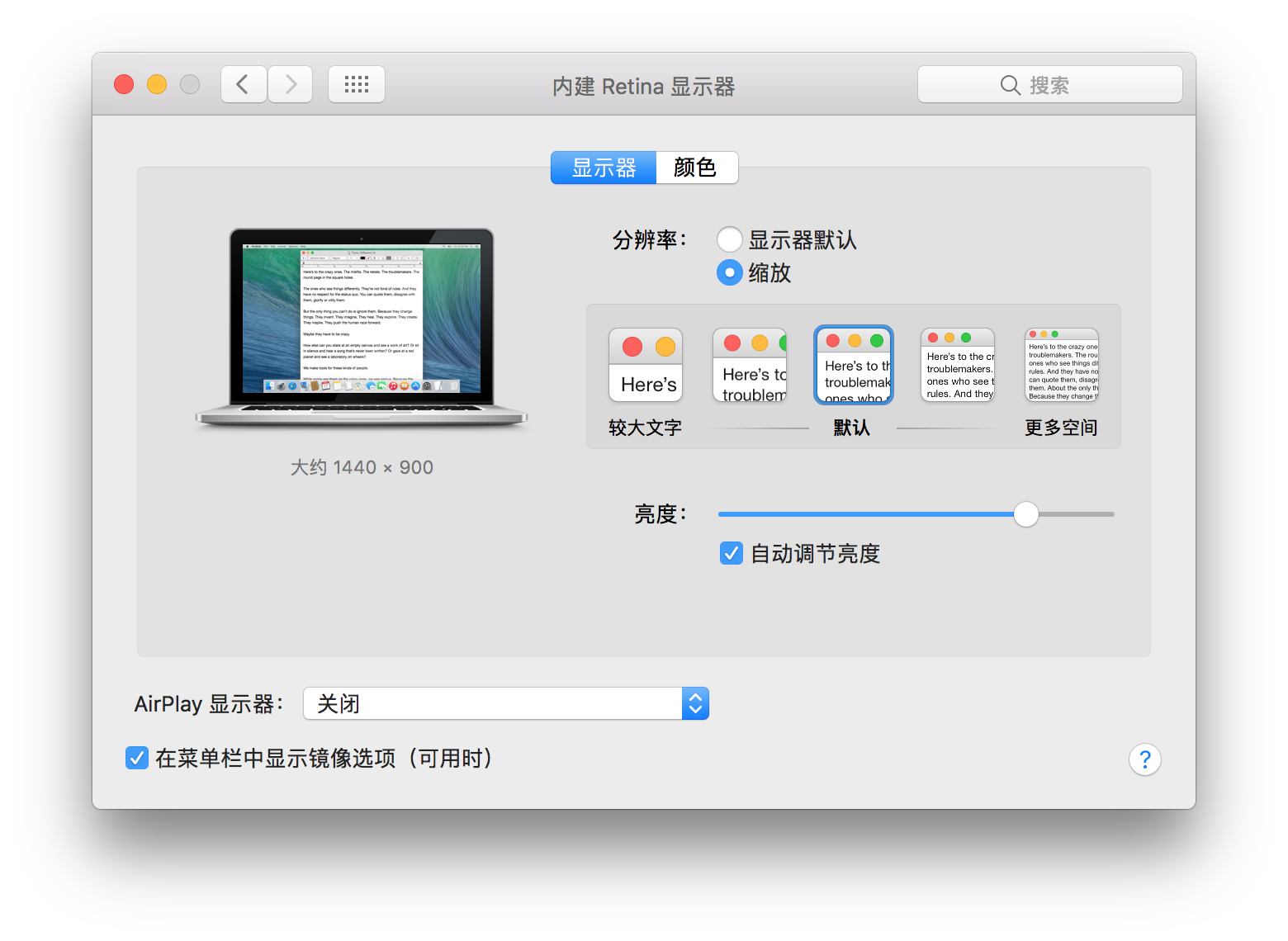1288x941 pixels.
Task: Click the back navigation arrow
Action: pyautogui.click(x=243, y=84)
